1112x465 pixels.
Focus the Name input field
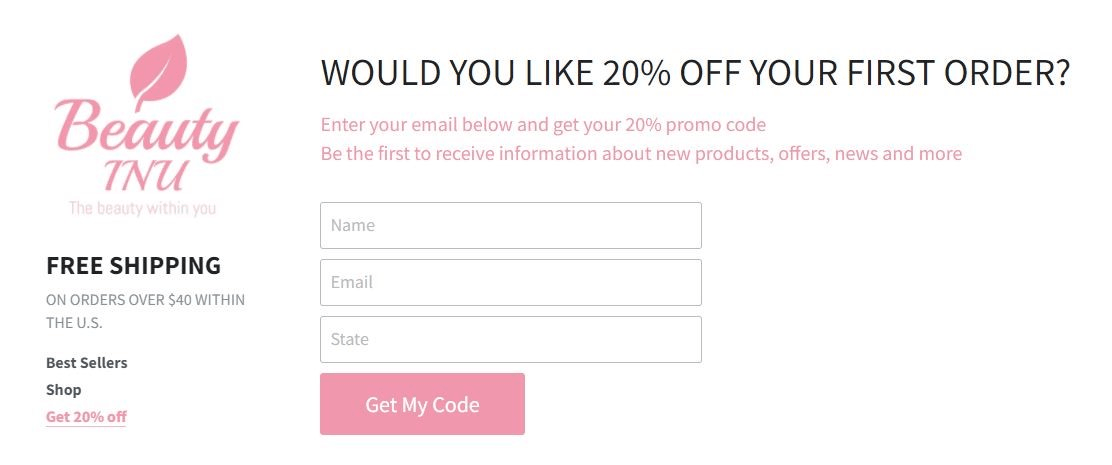tap(510, 225)
